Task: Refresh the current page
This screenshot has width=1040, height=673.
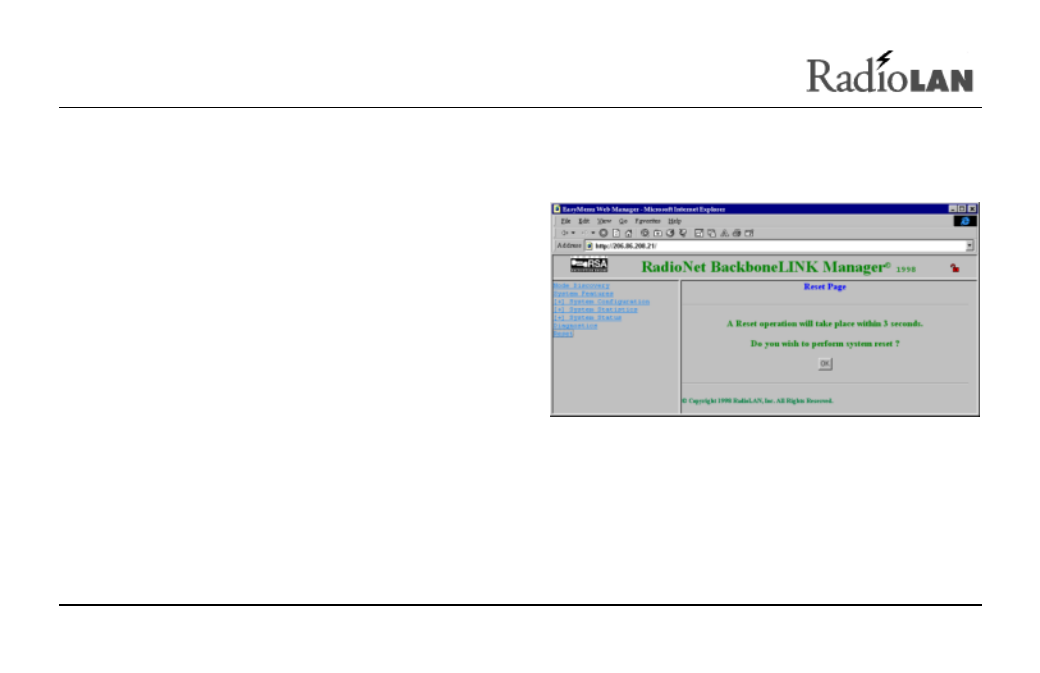Action: (x=616, y=233)
